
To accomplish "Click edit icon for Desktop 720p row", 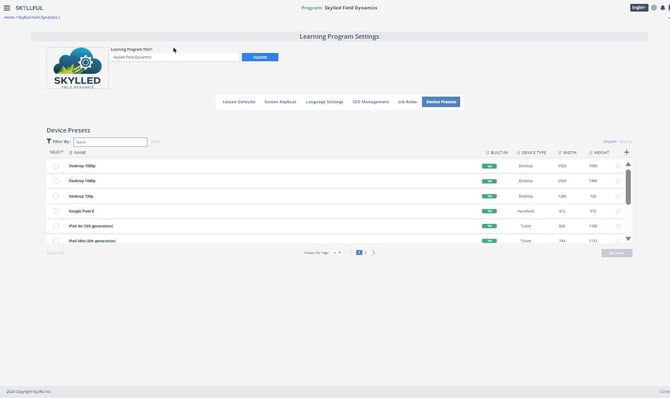I will click(618, 196).
